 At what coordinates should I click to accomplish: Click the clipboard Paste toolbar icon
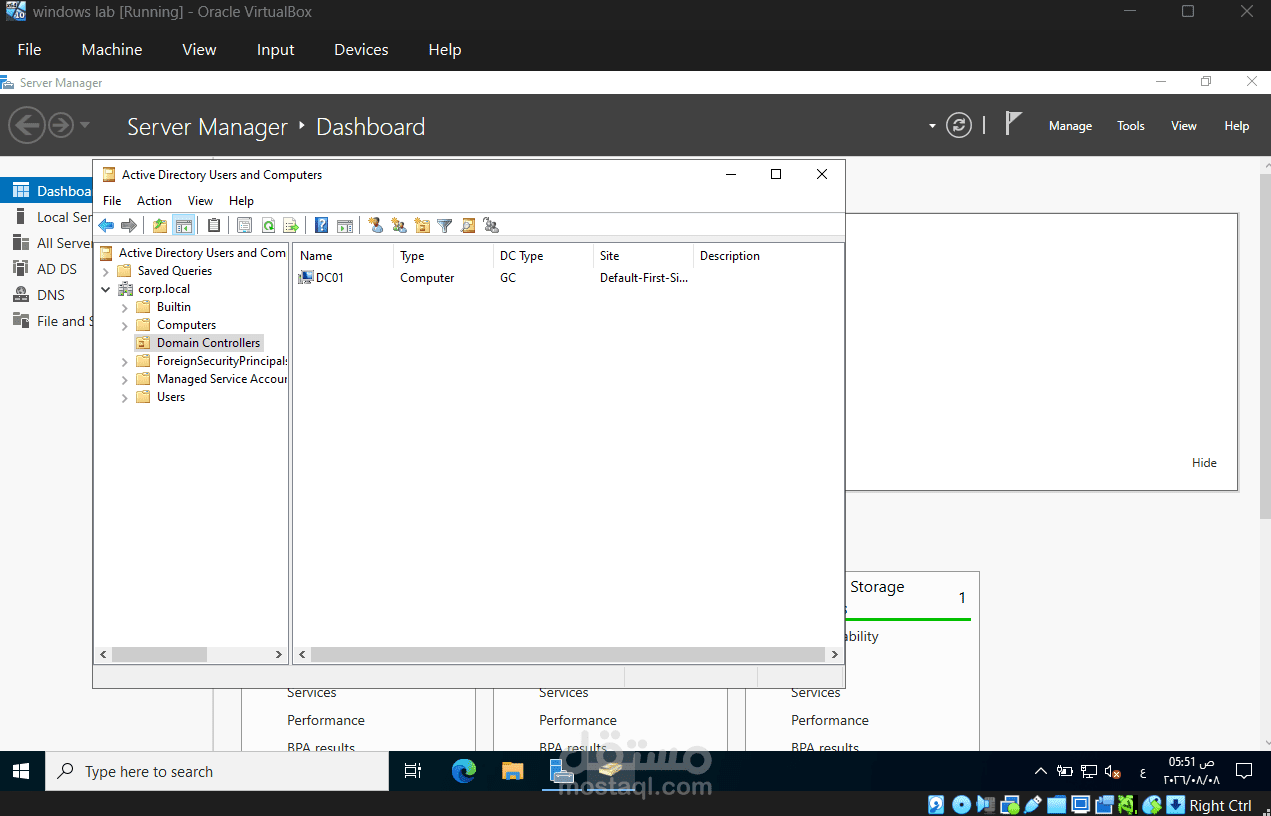tap(213, 226)
